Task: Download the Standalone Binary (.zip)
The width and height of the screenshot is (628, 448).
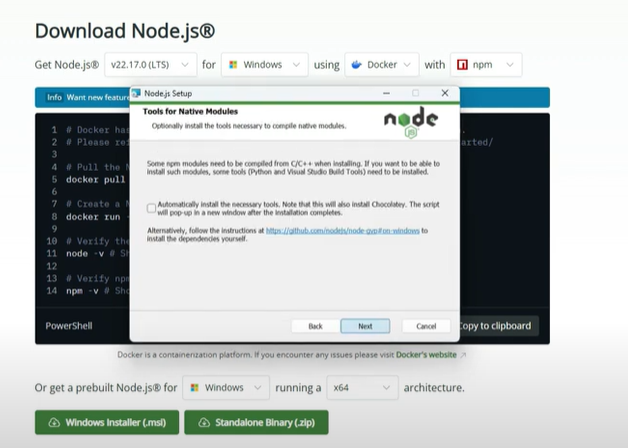Action: (256, 422)
